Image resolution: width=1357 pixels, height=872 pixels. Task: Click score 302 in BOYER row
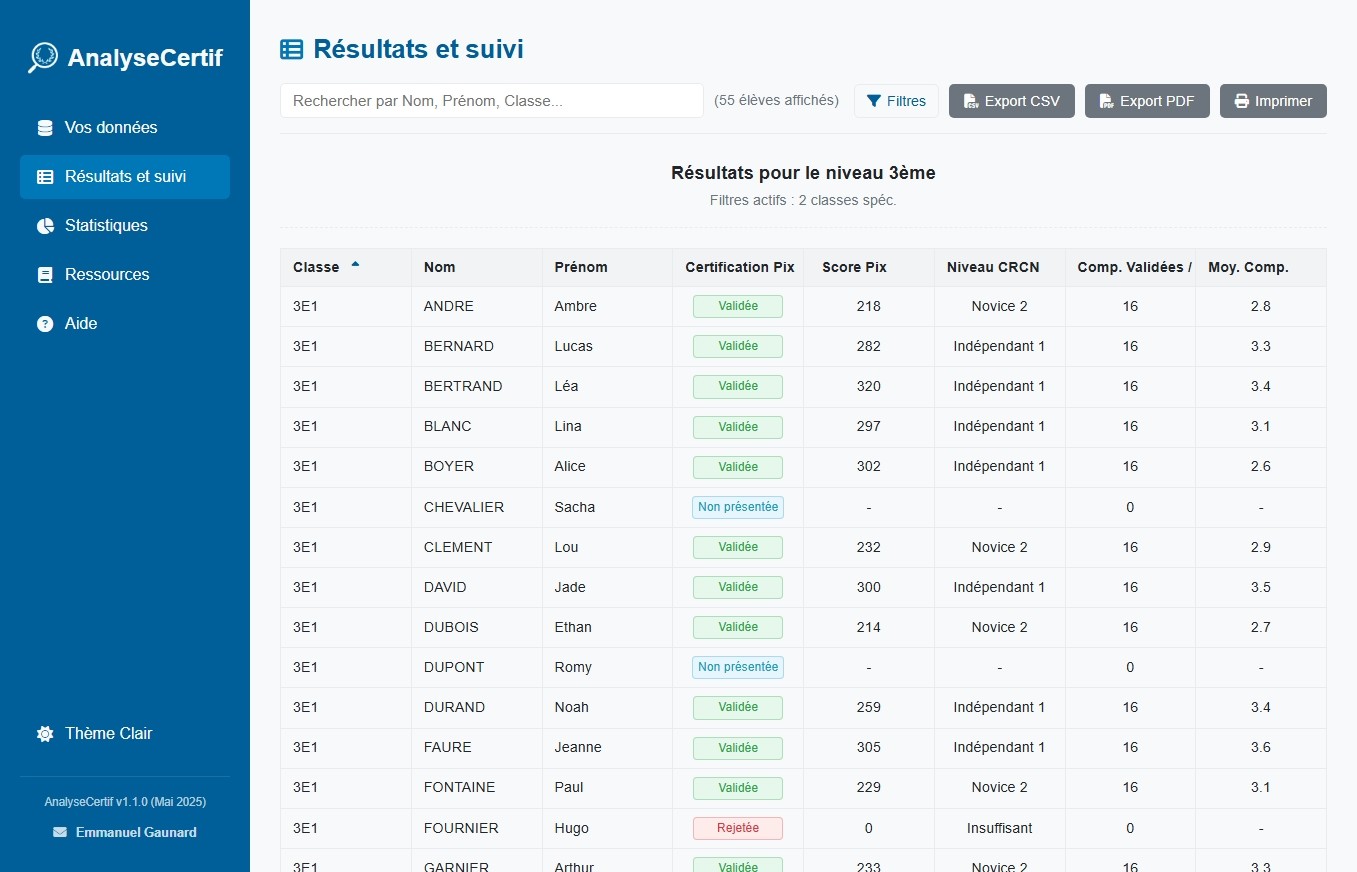tap(869, 467)
